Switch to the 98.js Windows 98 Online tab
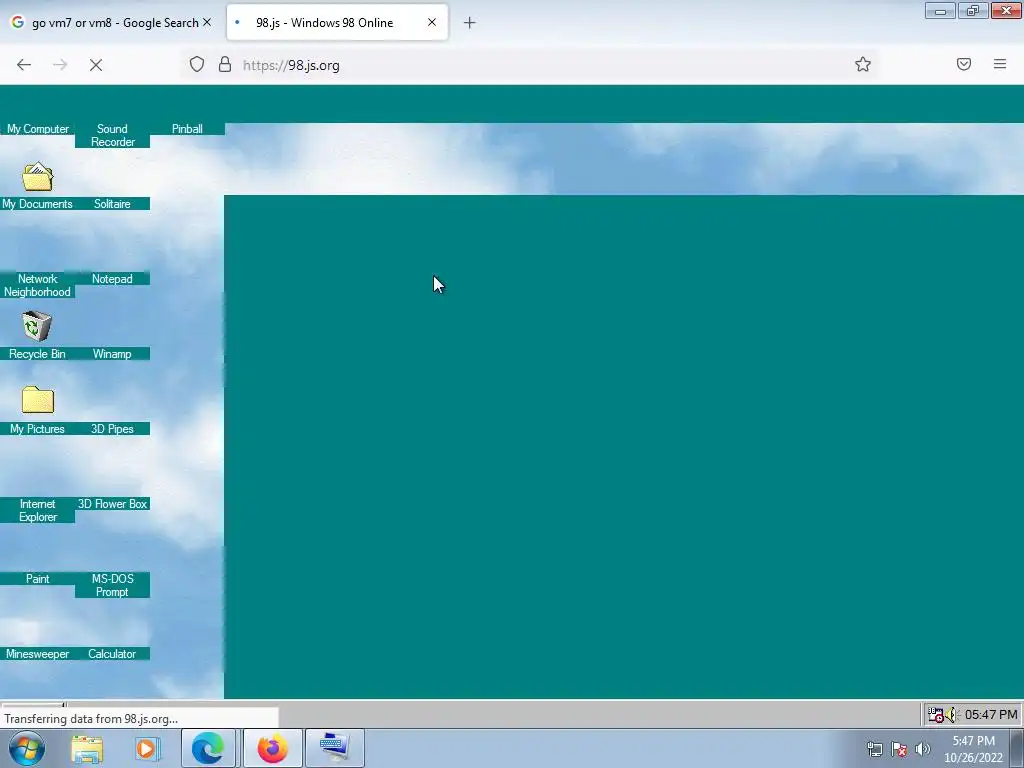Screen dimensions: 1024x768 pyautogui.click(x=337, y=23)
